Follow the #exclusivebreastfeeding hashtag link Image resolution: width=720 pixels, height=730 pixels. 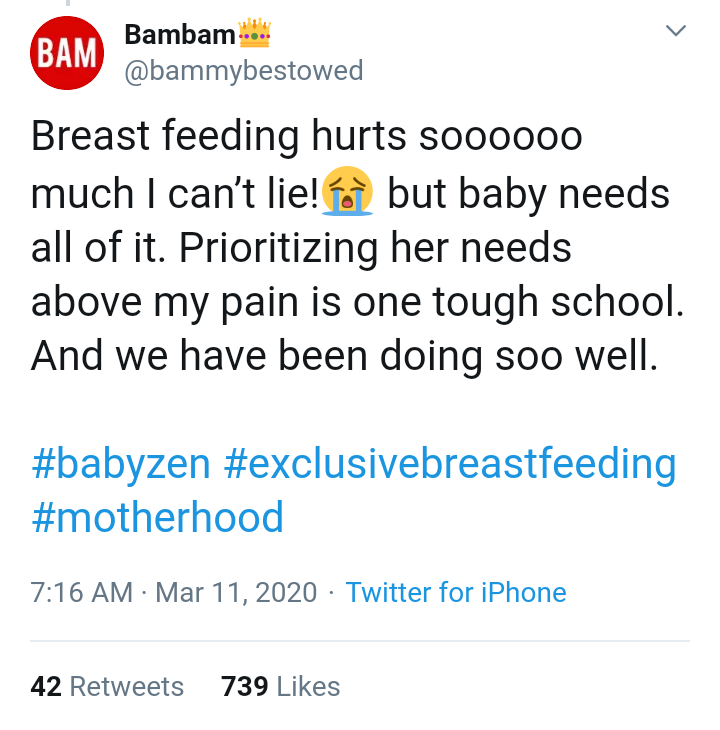coord(449,464)
